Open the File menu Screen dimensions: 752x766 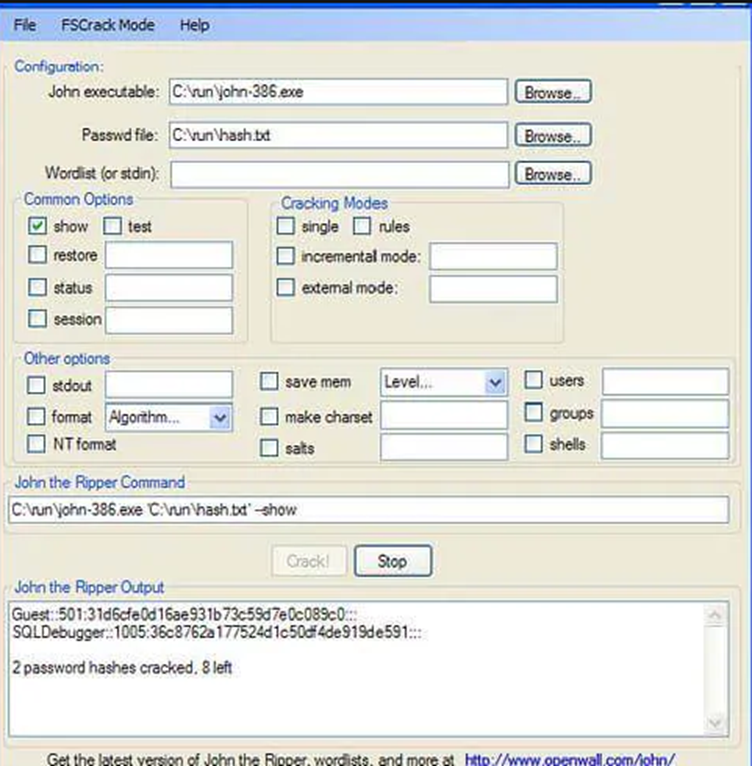point(24,25)
